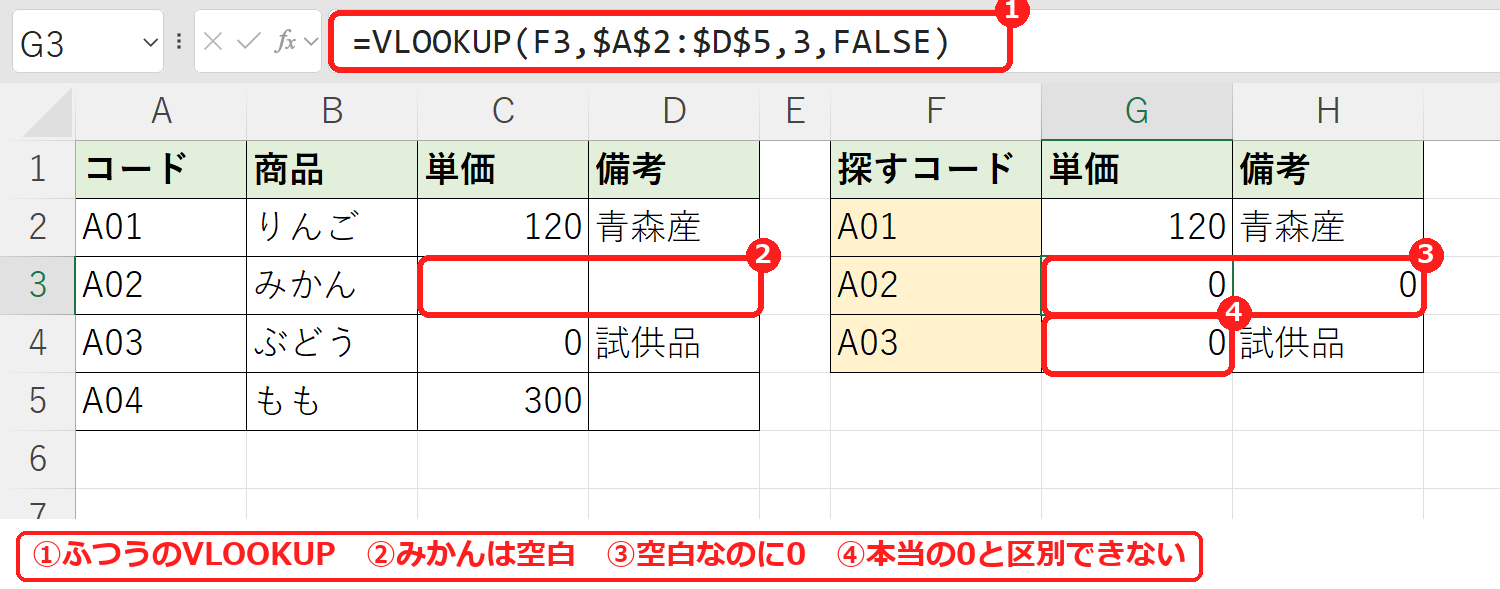The image size is (1500, 589).
Task: Click the 商品 header cell
Action: click(x=332, y=169)
